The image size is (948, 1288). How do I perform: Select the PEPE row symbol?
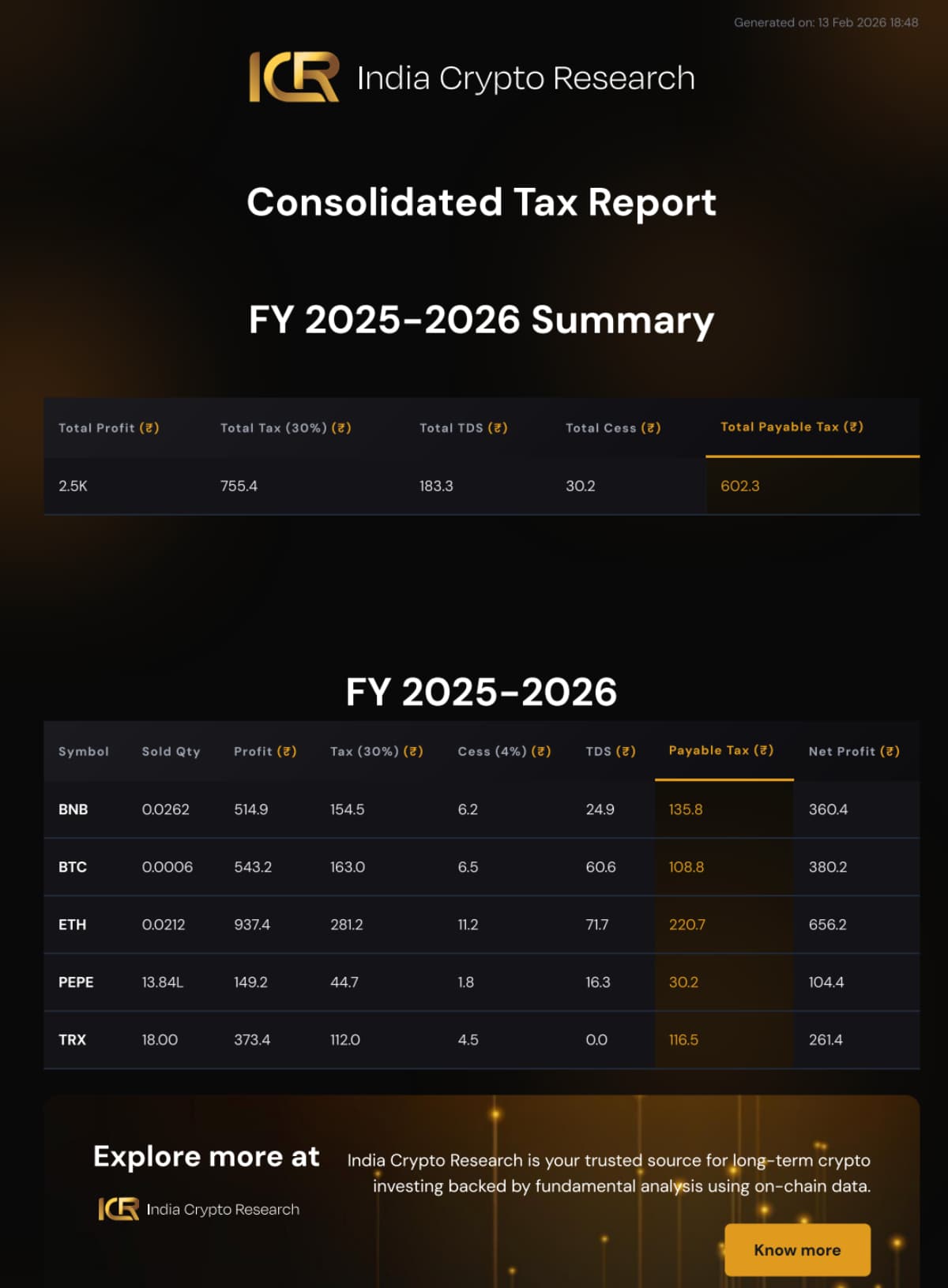pyautogui.click(x=76, y=982)
